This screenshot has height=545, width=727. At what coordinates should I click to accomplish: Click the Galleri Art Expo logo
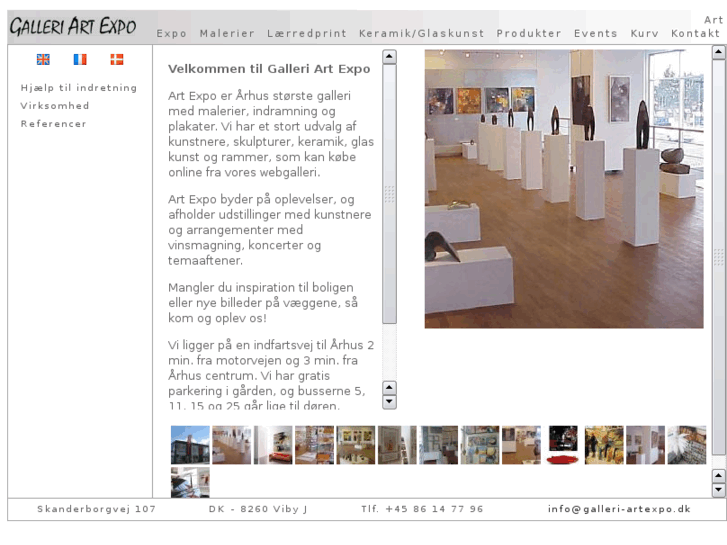click(73, 26)
